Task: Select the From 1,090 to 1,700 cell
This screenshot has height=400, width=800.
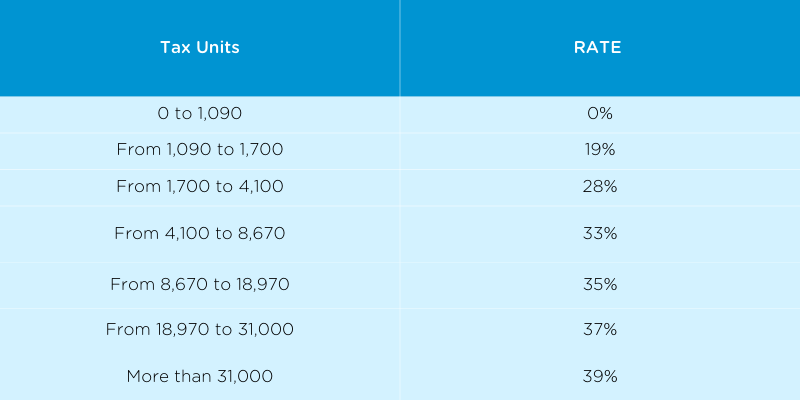Action: coord(199,150)
